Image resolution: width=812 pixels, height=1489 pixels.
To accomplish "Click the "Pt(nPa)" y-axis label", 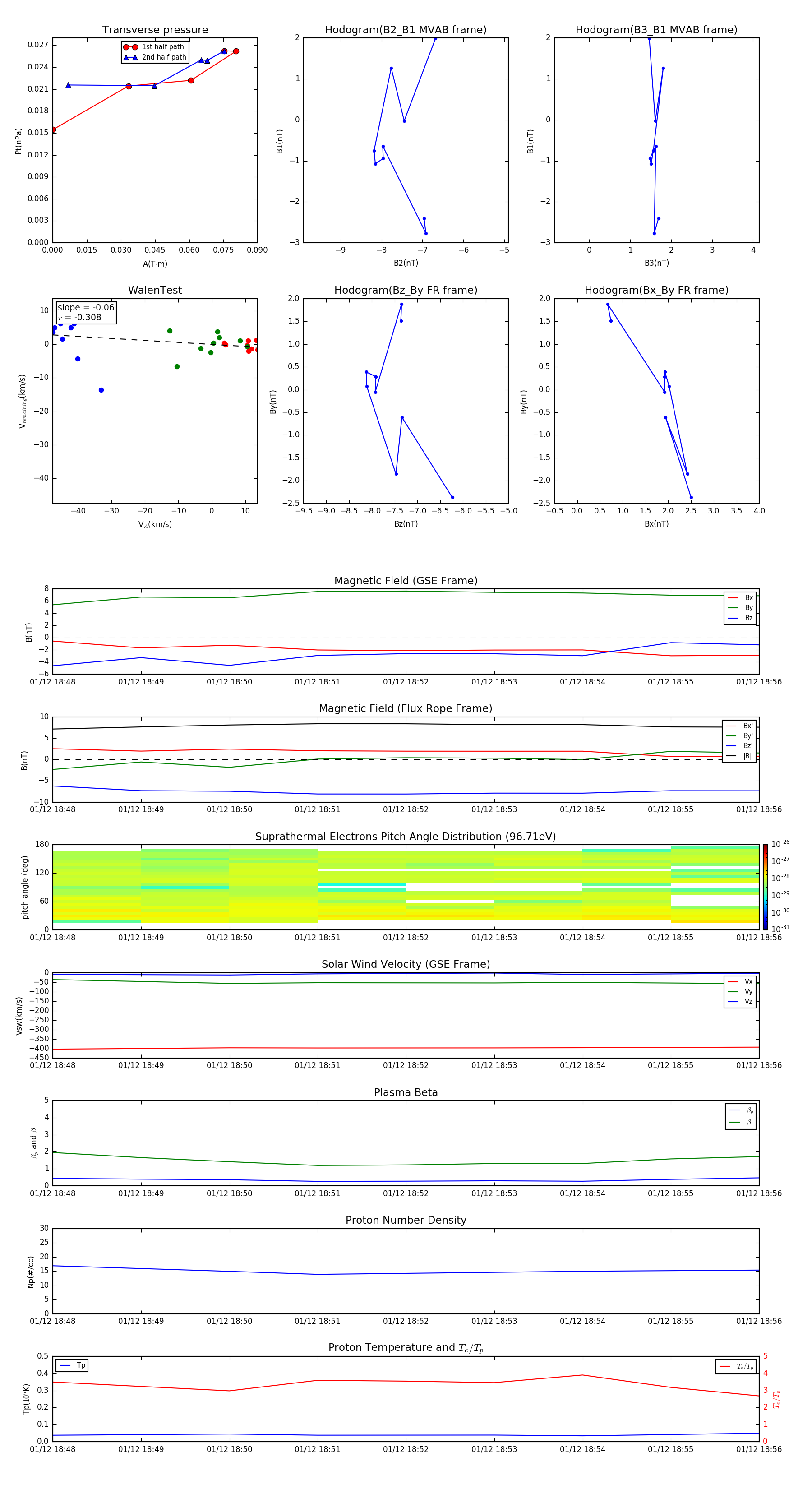I will click(18, 141).
